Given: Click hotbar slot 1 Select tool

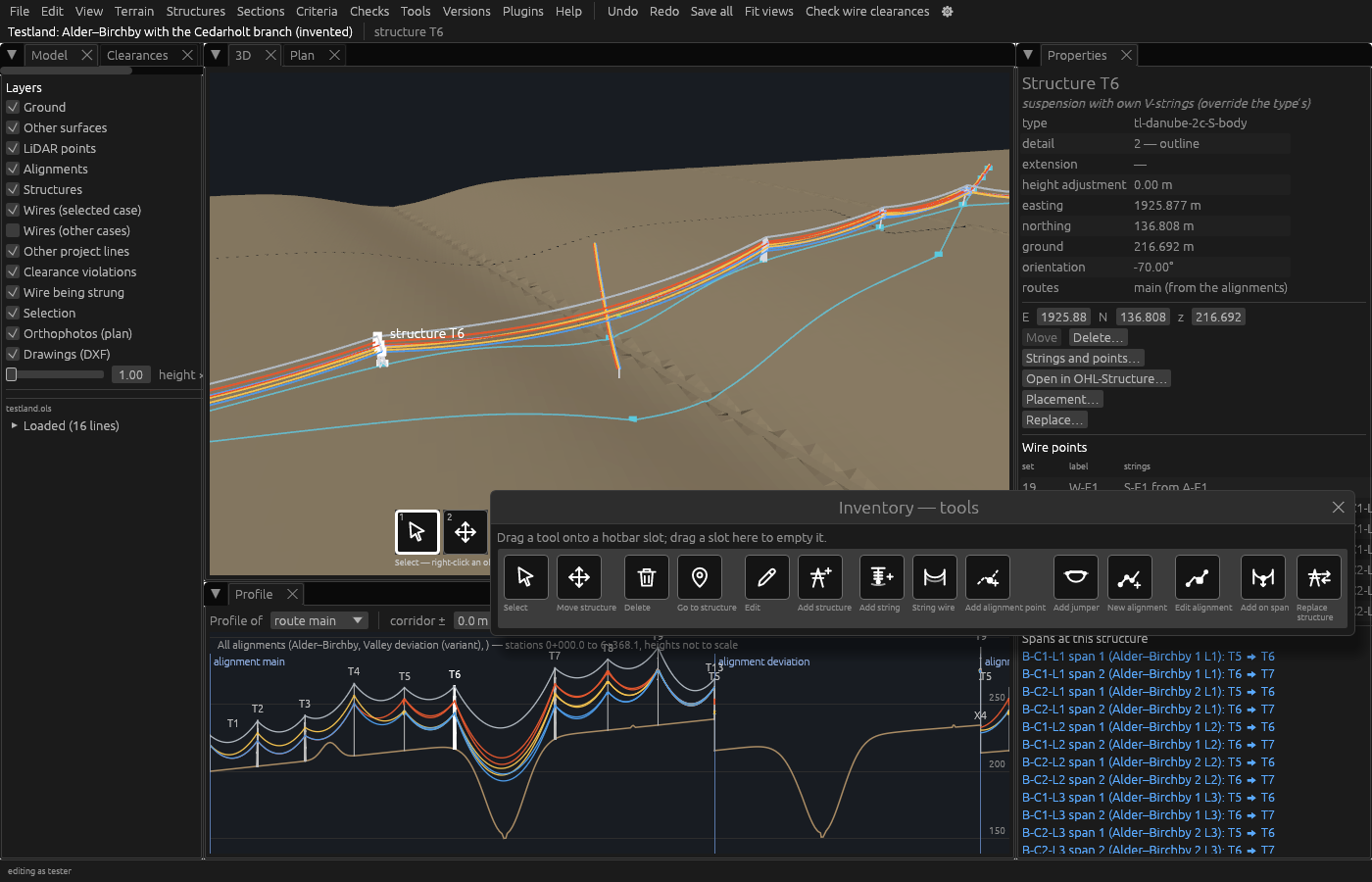Looking at the screenshot, I should pyautogui.click(x=417, y=532).
